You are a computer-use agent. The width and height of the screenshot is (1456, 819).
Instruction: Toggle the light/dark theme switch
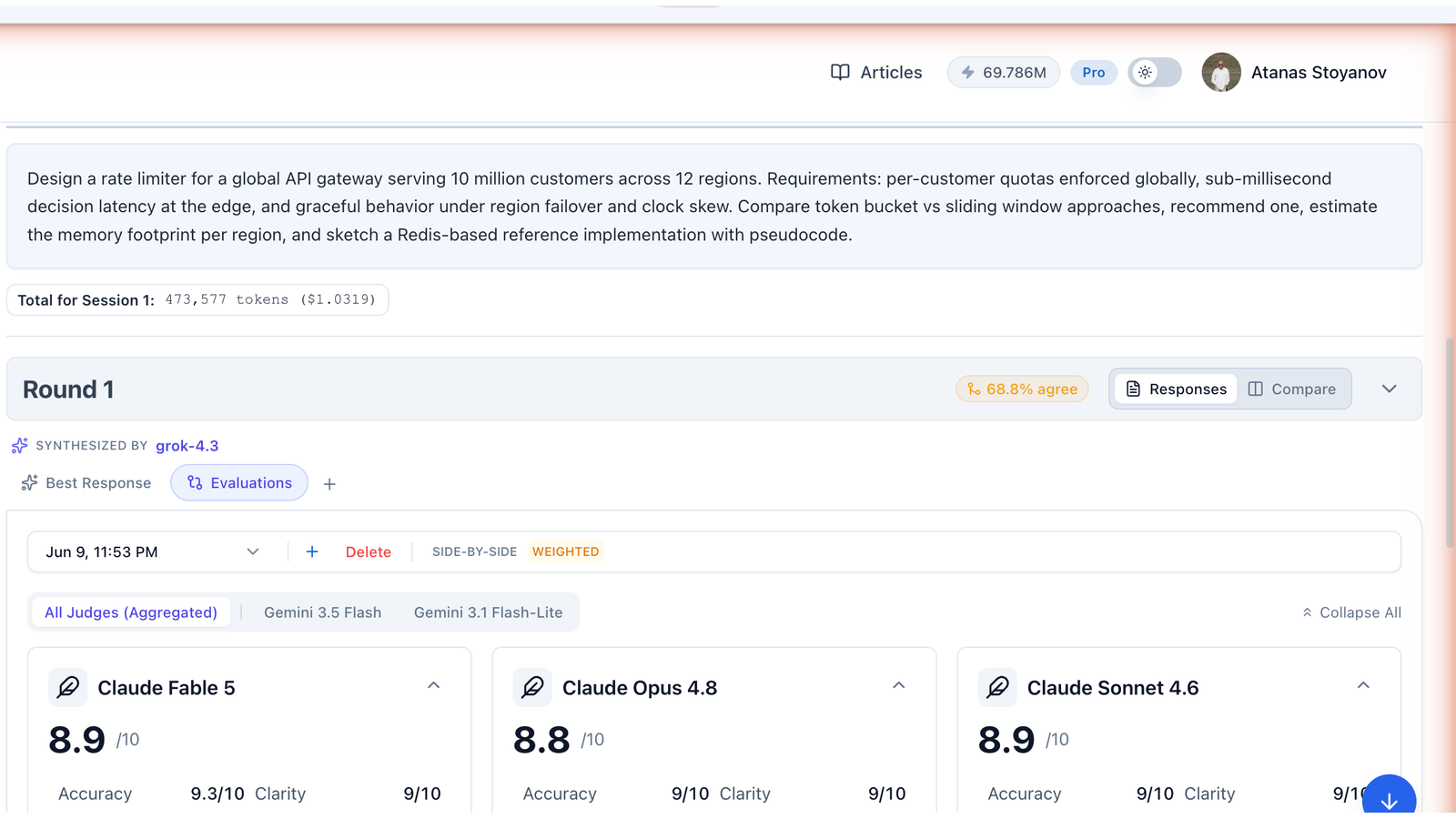pos(1155,72)
